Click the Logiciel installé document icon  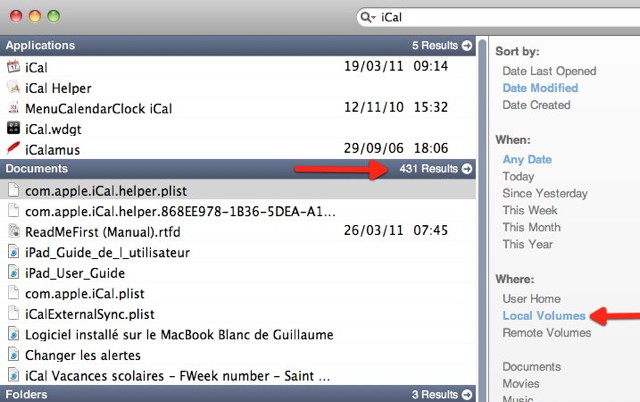[x=13, y=334]
